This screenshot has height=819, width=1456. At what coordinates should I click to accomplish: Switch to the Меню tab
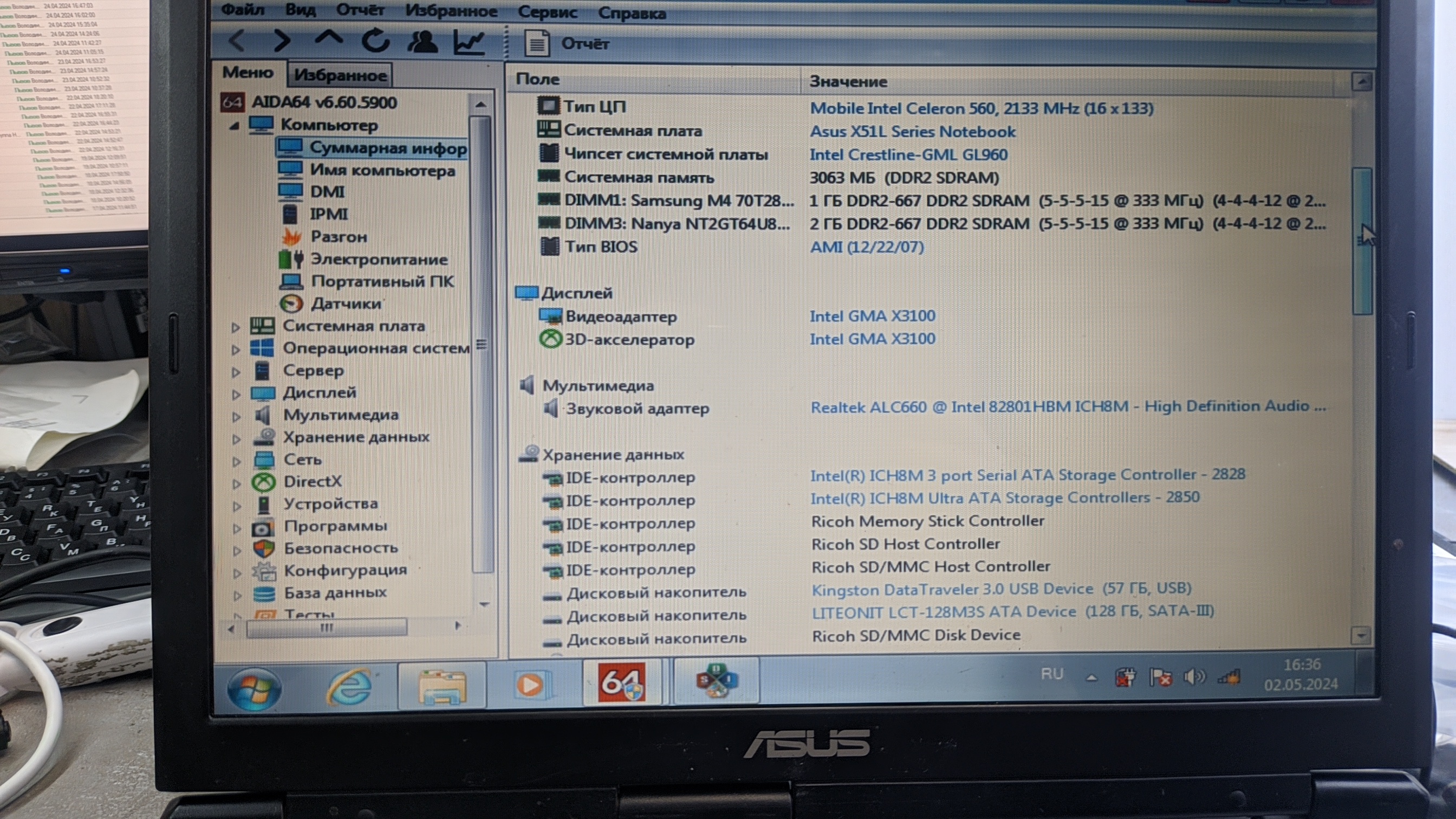point(248,73)
